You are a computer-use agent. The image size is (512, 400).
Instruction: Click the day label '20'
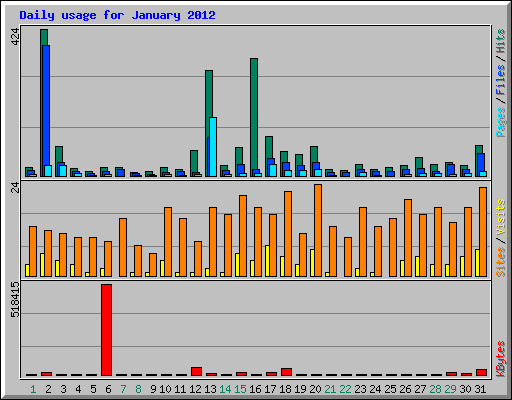[x=315, y=389]
